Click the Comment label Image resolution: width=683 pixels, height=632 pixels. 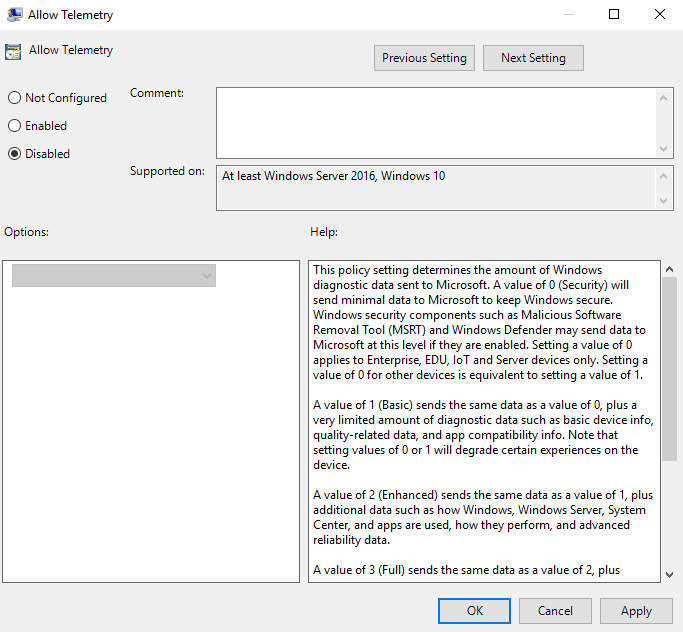[157, 93]
